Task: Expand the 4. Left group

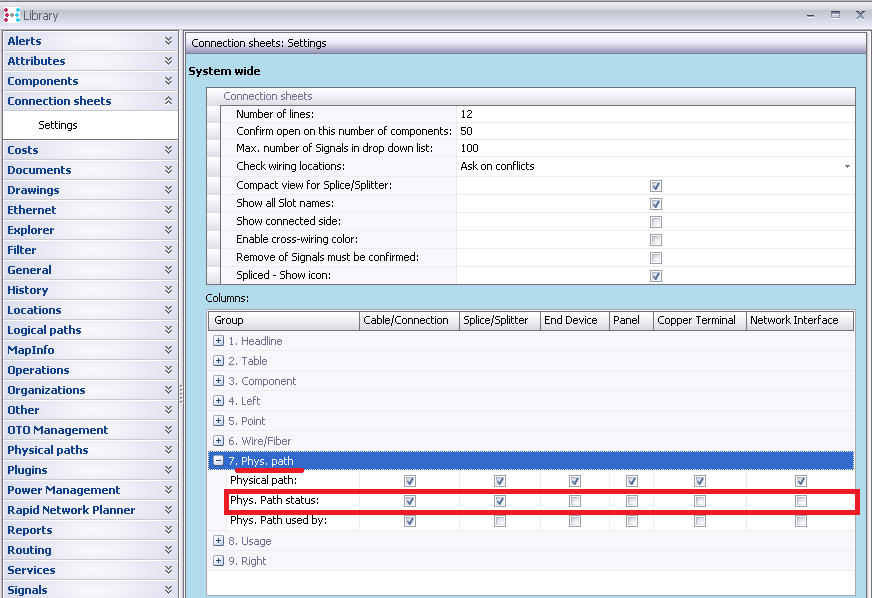Action: 219,401
